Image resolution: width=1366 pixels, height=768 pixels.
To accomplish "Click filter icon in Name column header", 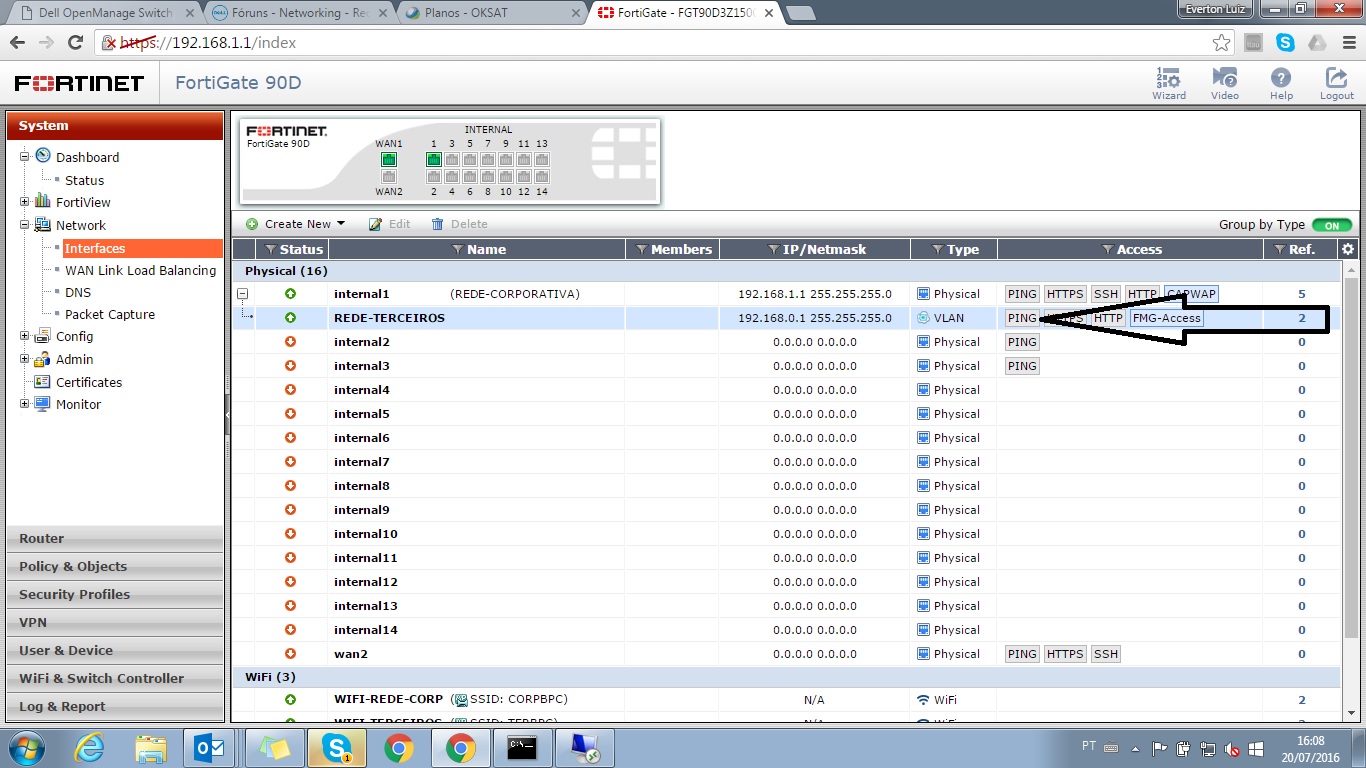I will pos(458,250).
